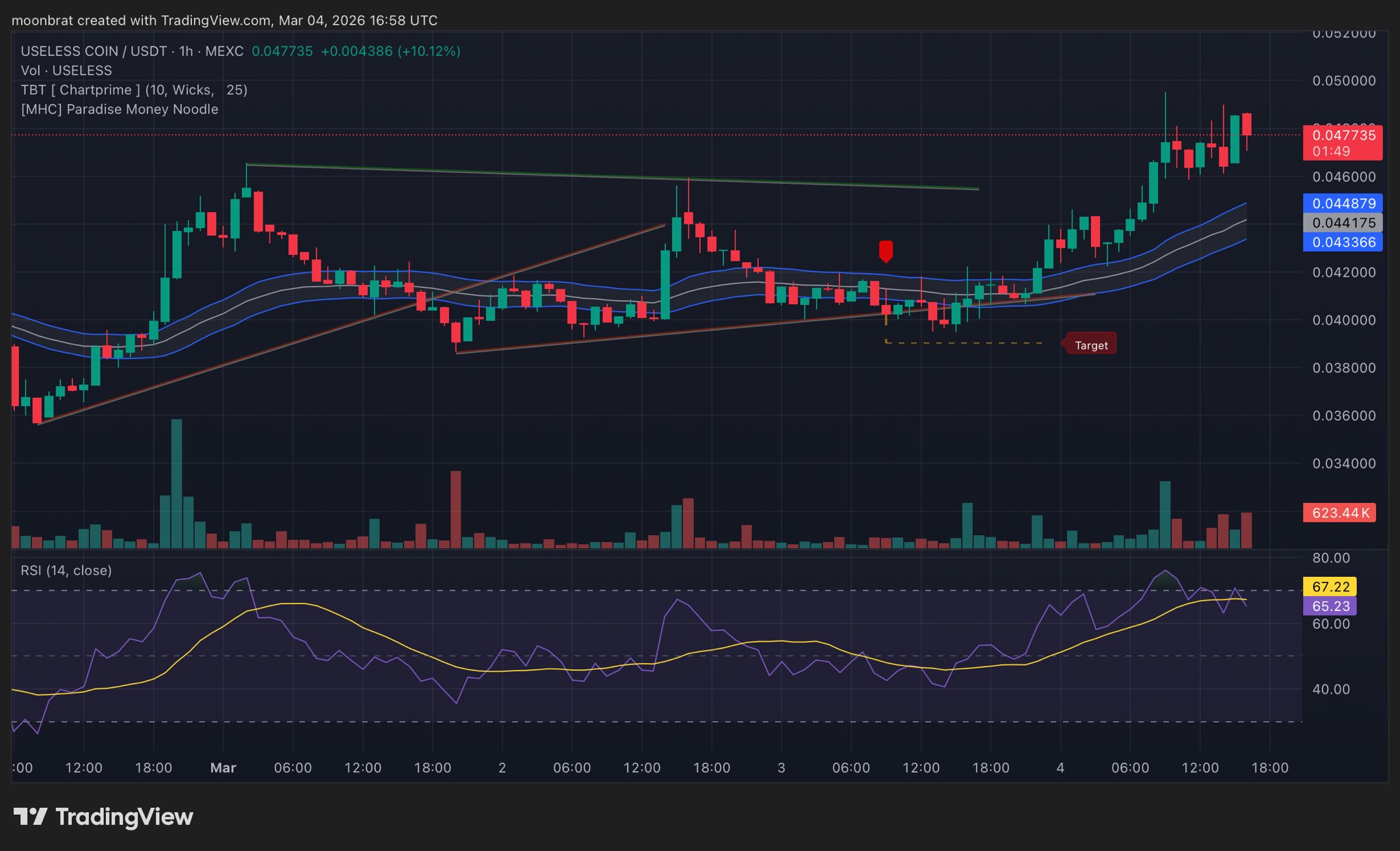Click the Mar date label on time axis
This screenshot has height=851, width=1400.
[223, 768]
